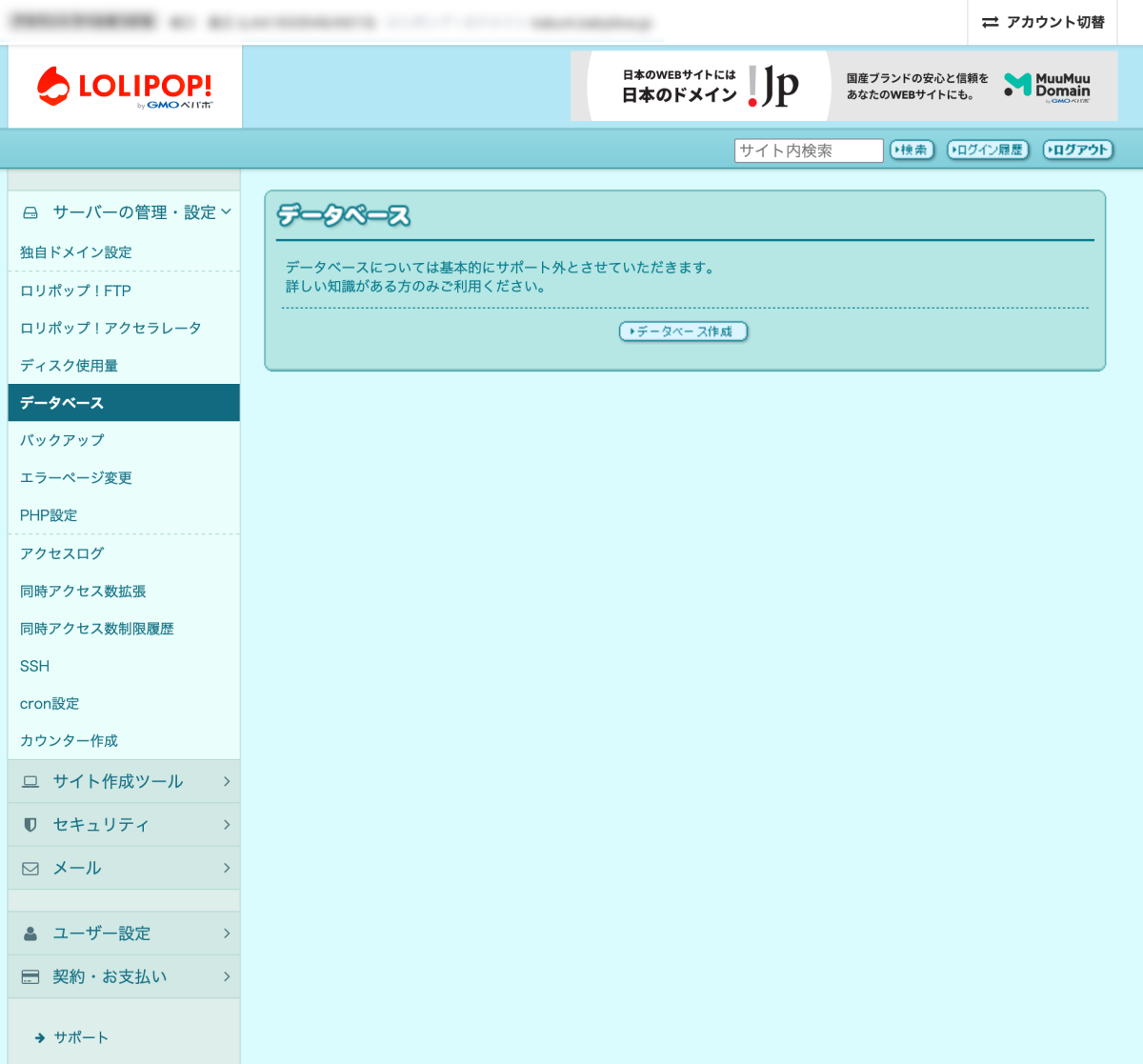
Task: Expand the サイト作成ツール chevron
Action: coord(226,781)
